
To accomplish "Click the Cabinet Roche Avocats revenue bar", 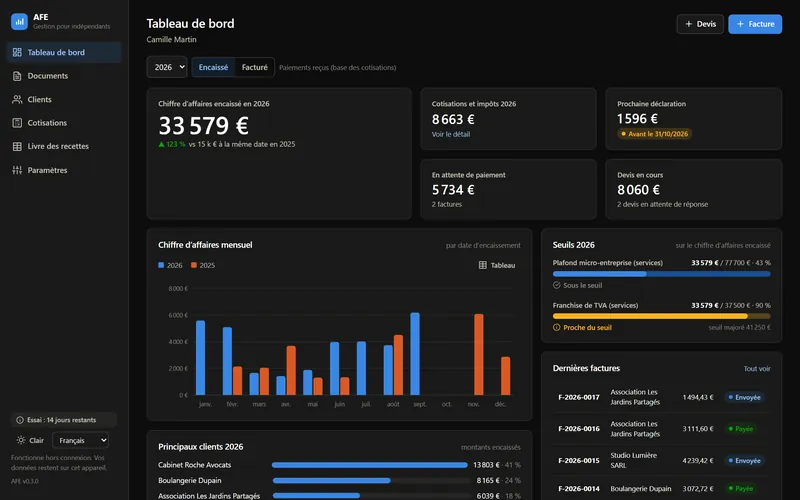I will [x=369, y=465].
